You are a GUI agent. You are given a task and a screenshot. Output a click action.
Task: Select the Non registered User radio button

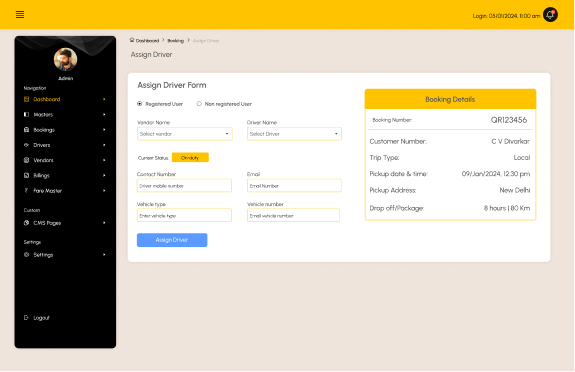(199, 104)
